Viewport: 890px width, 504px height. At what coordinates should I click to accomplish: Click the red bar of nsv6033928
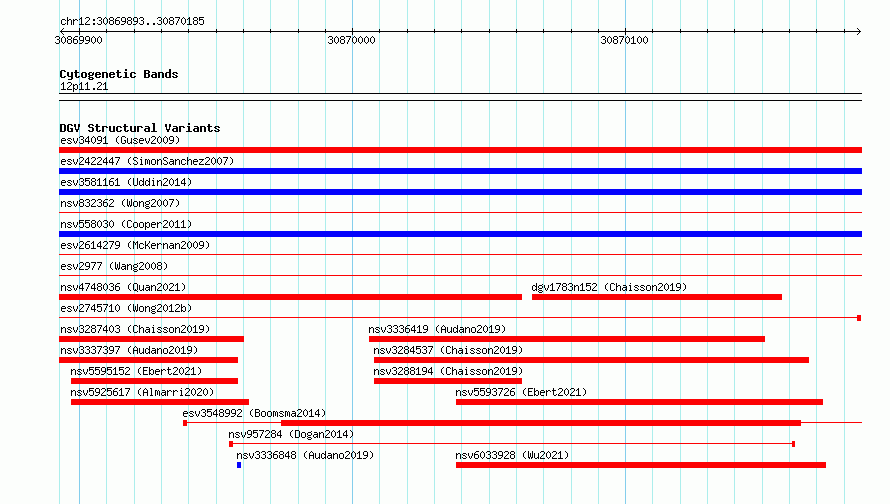point(641,465)
